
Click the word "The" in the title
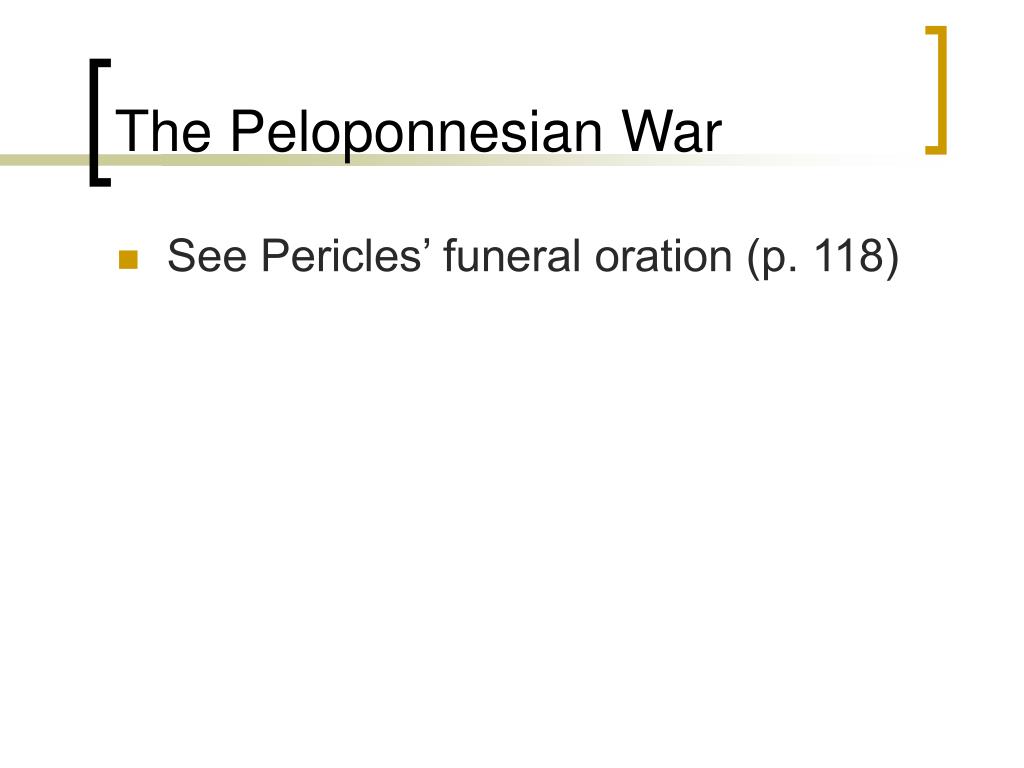[163, 132]
